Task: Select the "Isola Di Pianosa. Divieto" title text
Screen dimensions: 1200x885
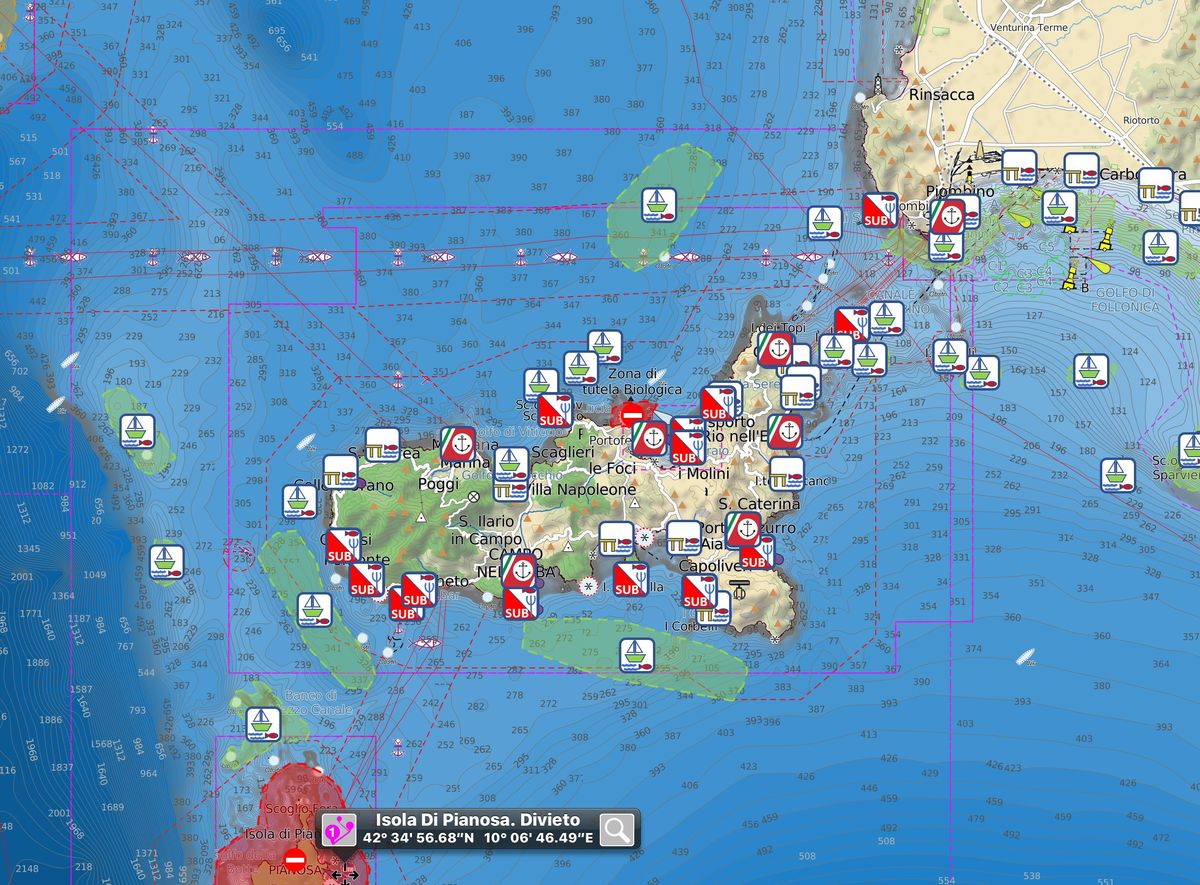Action: (x=478, y=820)
